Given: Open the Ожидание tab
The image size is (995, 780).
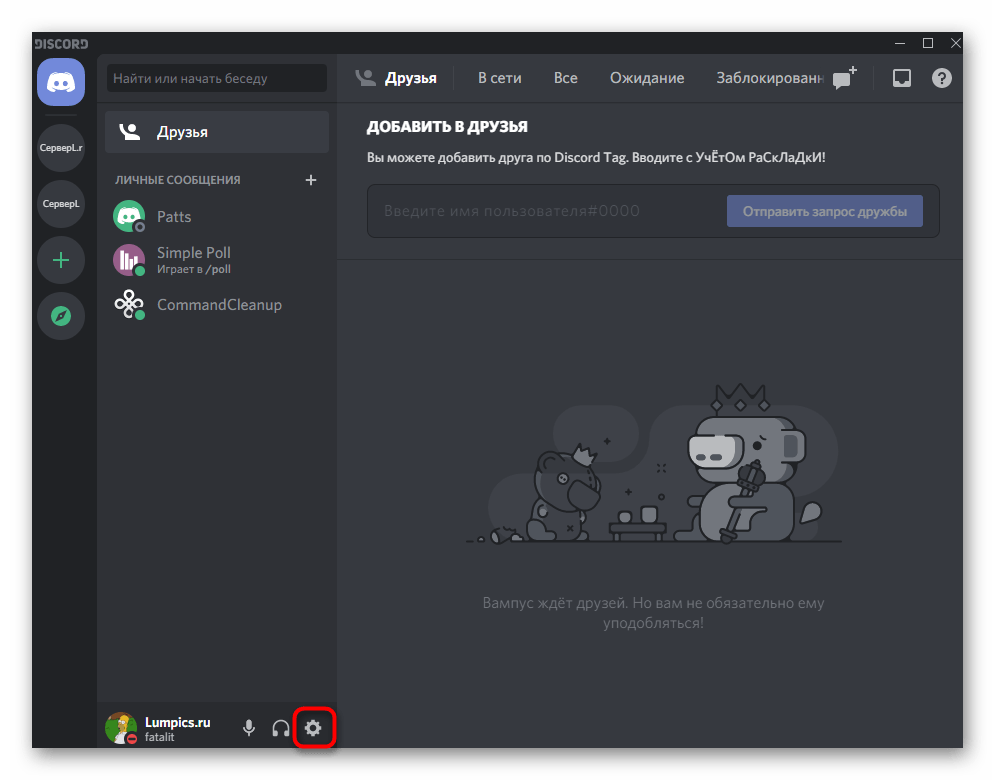Looking at the screenshot, I should [x=647, y=78].
